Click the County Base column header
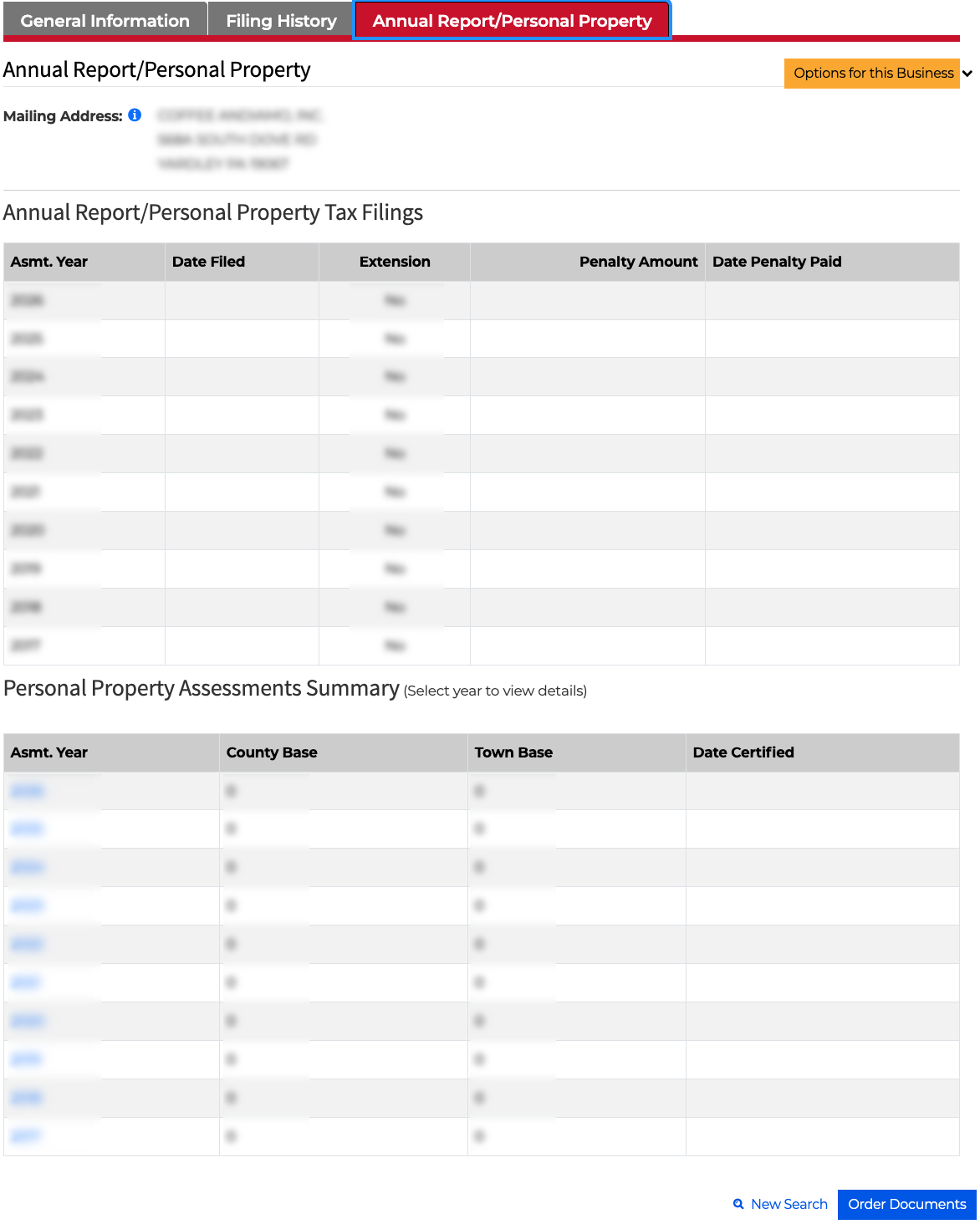This screenshot has width=980, height=1224. pyautogui.click(x=272, y=752)
